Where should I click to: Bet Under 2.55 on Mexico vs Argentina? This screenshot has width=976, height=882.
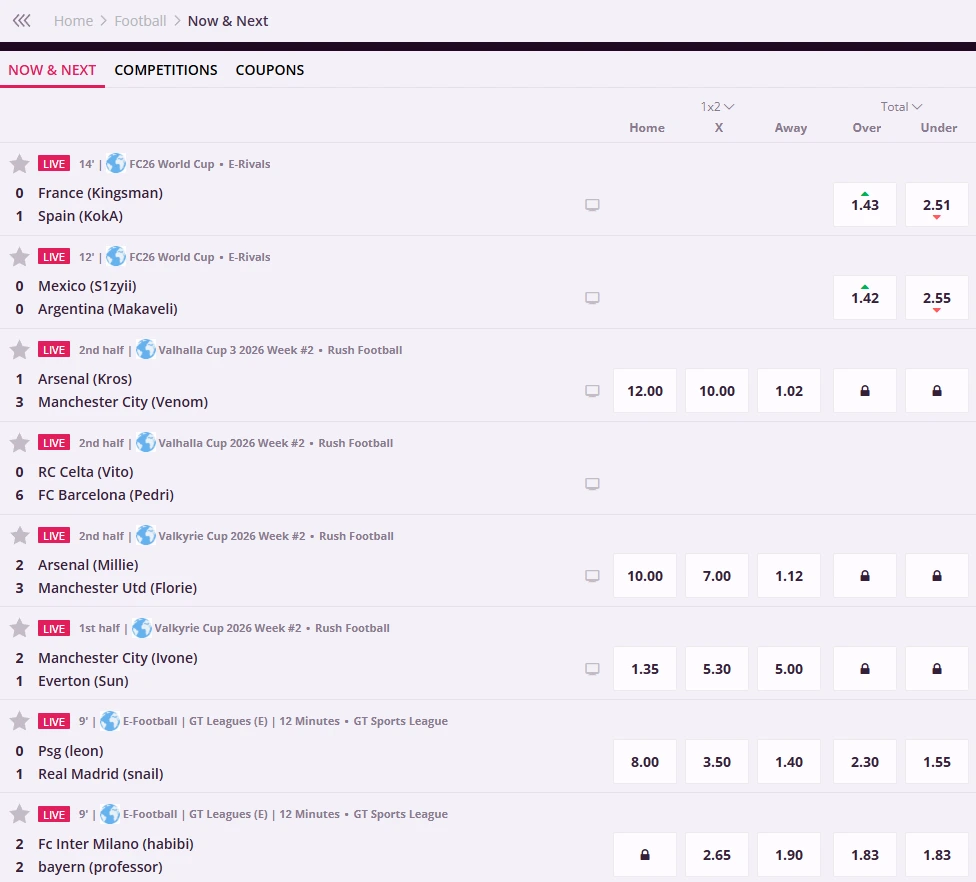[937, 298]
